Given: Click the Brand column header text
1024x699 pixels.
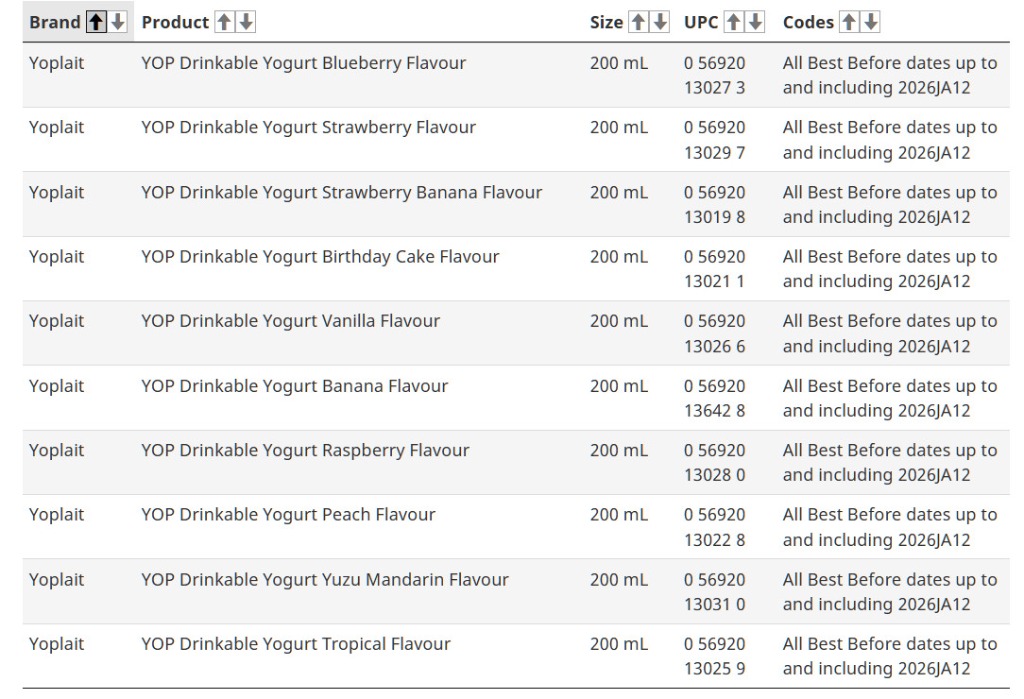Looking at the screenshot, I should click(54, 22).
